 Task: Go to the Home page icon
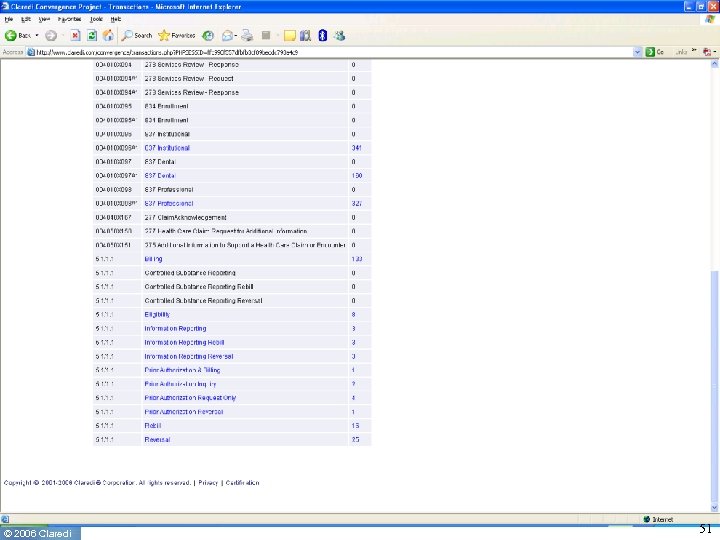(108, 35)
